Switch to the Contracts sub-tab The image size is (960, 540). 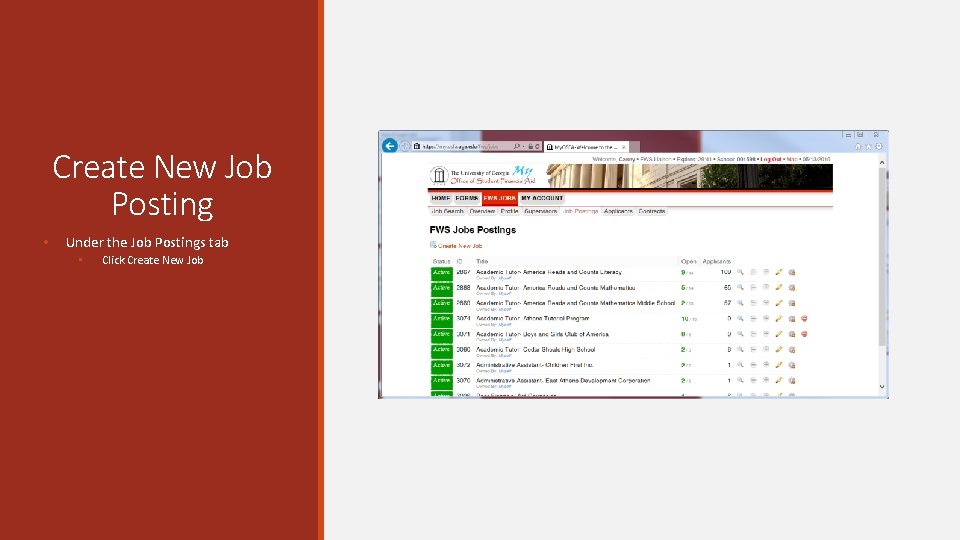point(651,211)
